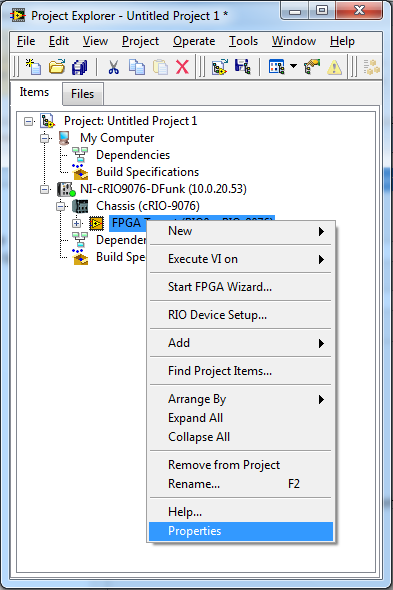393x590 pixels.
Task: Select Build Specifications under My Computer
Action: (147, 172)
